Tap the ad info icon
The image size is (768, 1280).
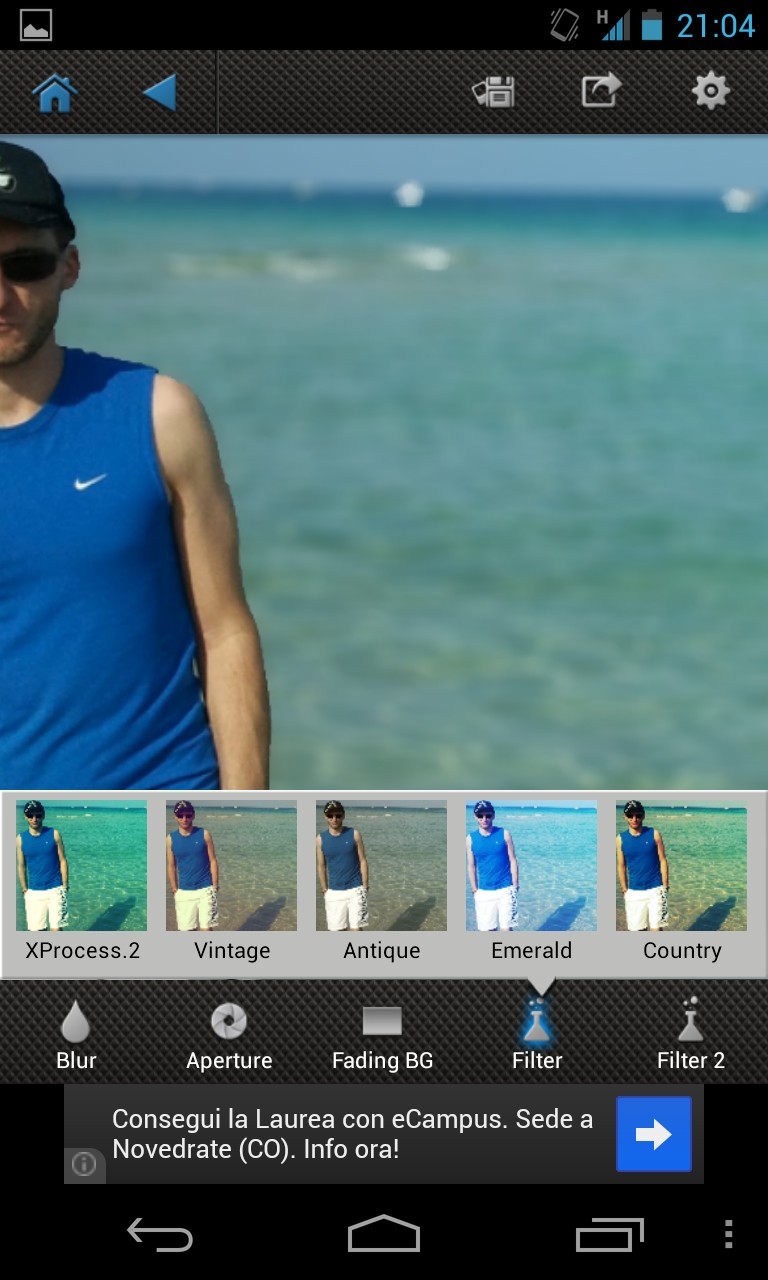85,1165
